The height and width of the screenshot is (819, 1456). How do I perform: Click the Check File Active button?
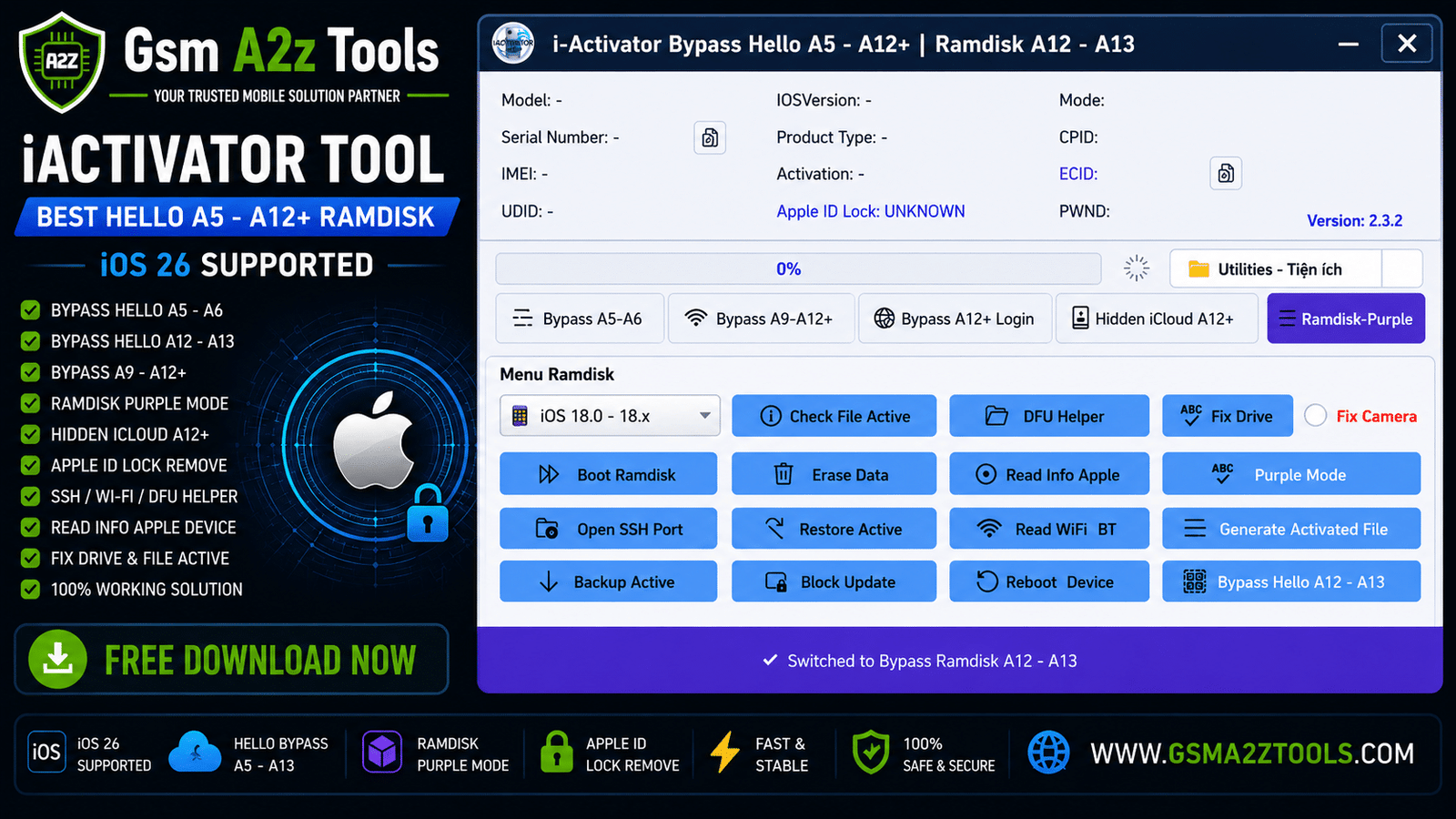(x=834, y=416)
